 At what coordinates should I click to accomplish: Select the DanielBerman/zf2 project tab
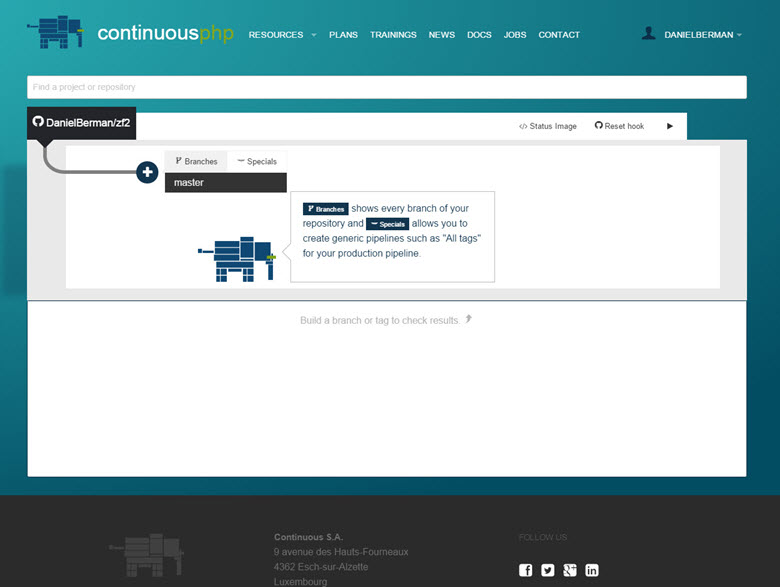tap(82, 123)
